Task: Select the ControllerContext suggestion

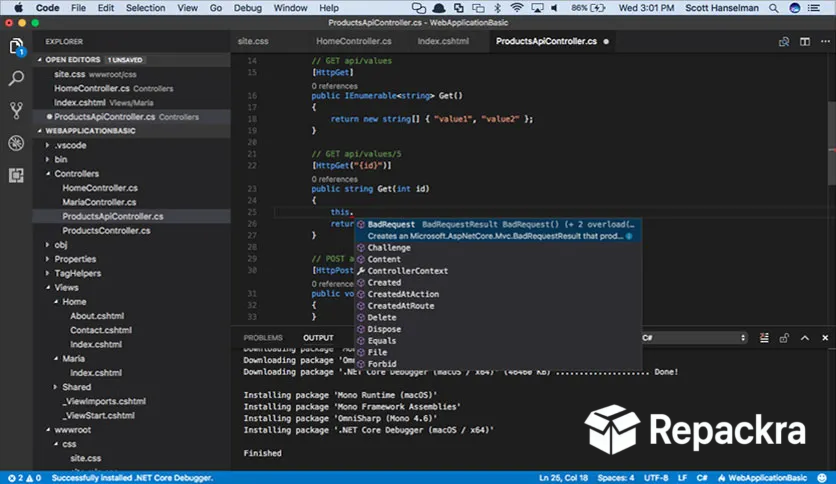Action: click(498, 271)
